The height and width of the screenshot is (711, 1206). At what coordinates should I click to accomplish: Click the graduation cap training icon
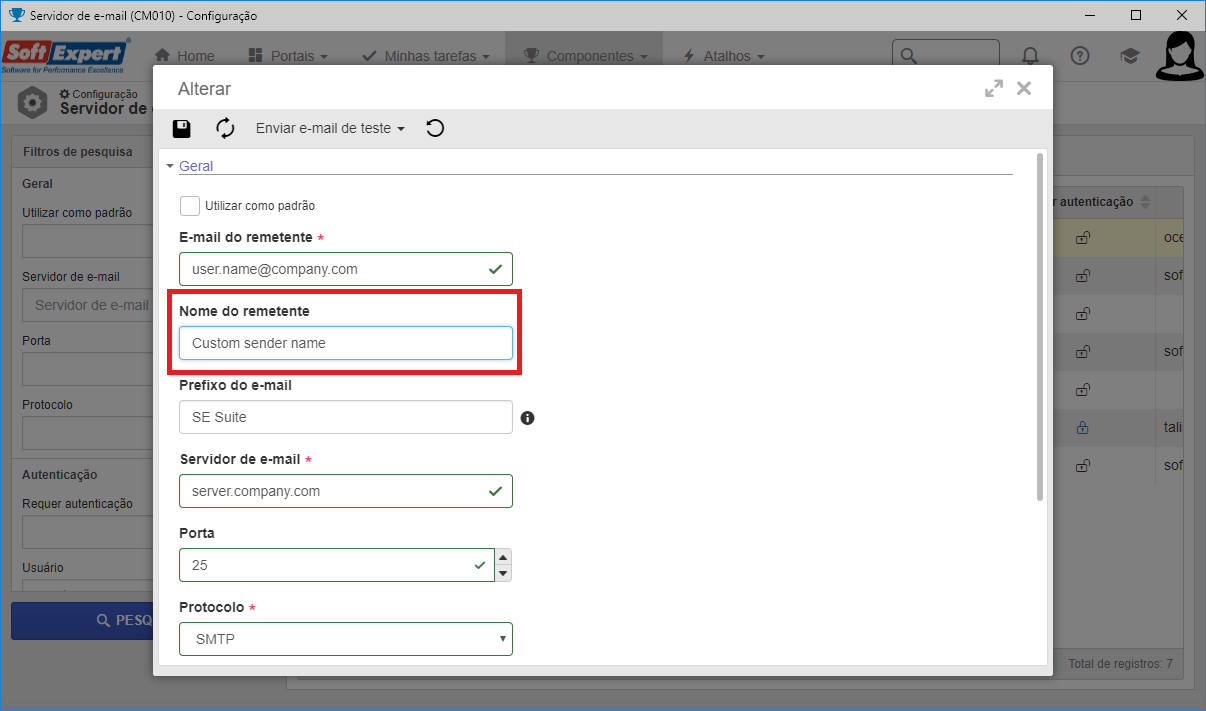1130,56
